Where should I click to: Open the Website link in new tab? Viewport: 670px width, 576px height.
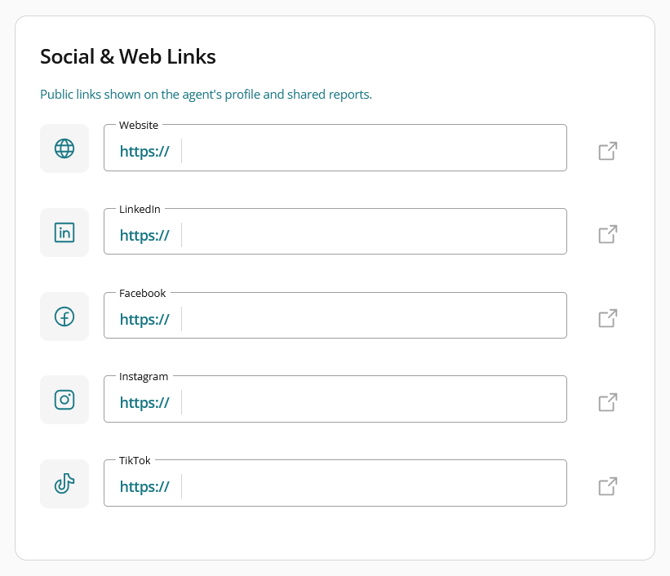click(x=608, y=151)
